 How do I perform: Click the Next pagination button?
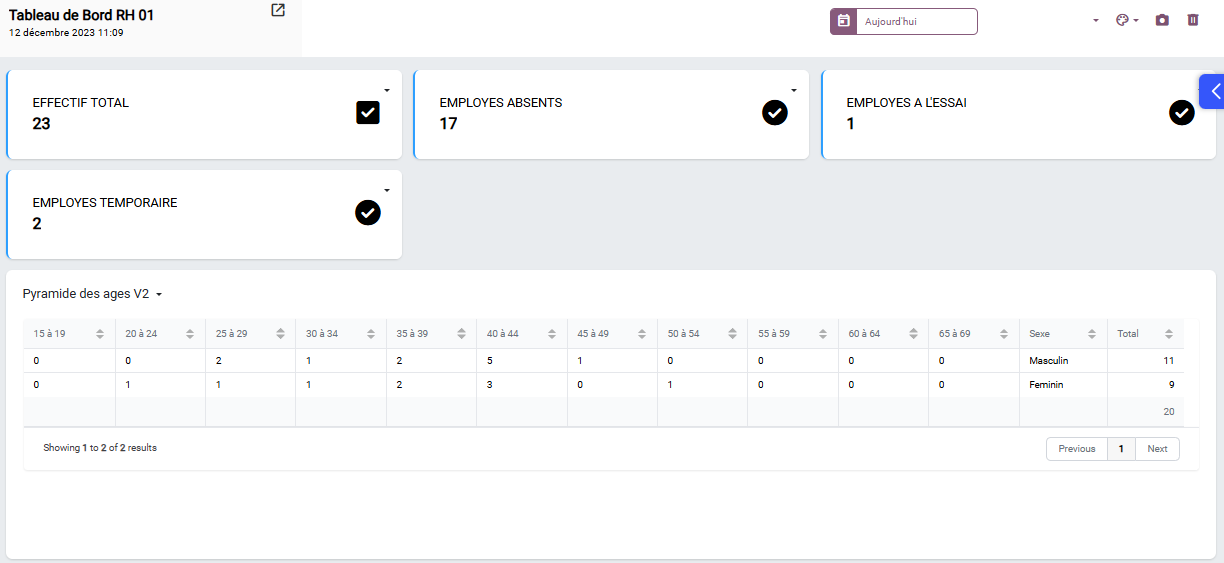(x=1157, y=449)
